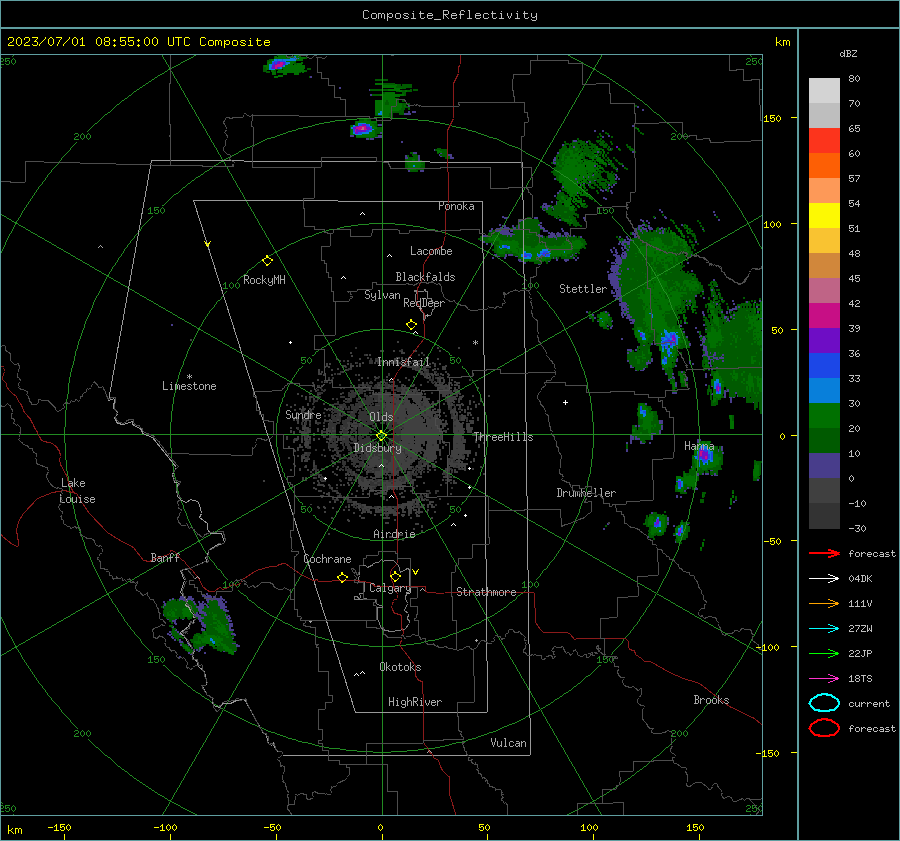The height and width of the screenshot is (841, 900).
Task: Click the yellow diamond marker beside RockyMH
Action: (267, 261)
